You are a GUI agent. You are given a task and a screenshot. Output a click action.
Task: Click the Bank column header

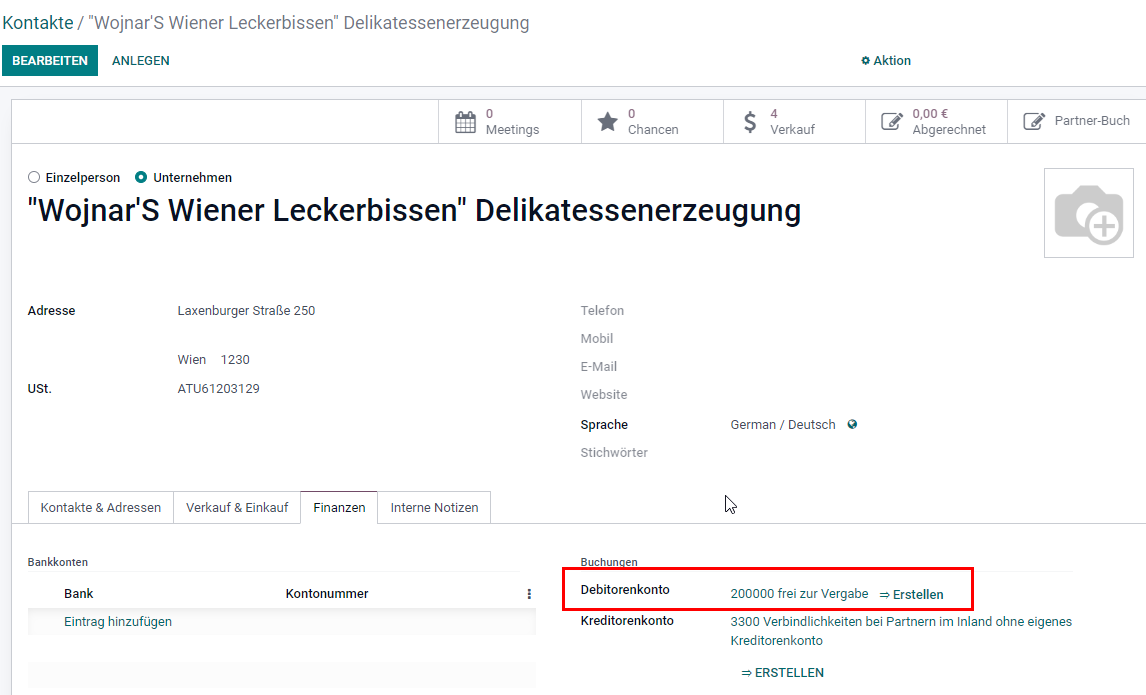click(x=78, y=594)
